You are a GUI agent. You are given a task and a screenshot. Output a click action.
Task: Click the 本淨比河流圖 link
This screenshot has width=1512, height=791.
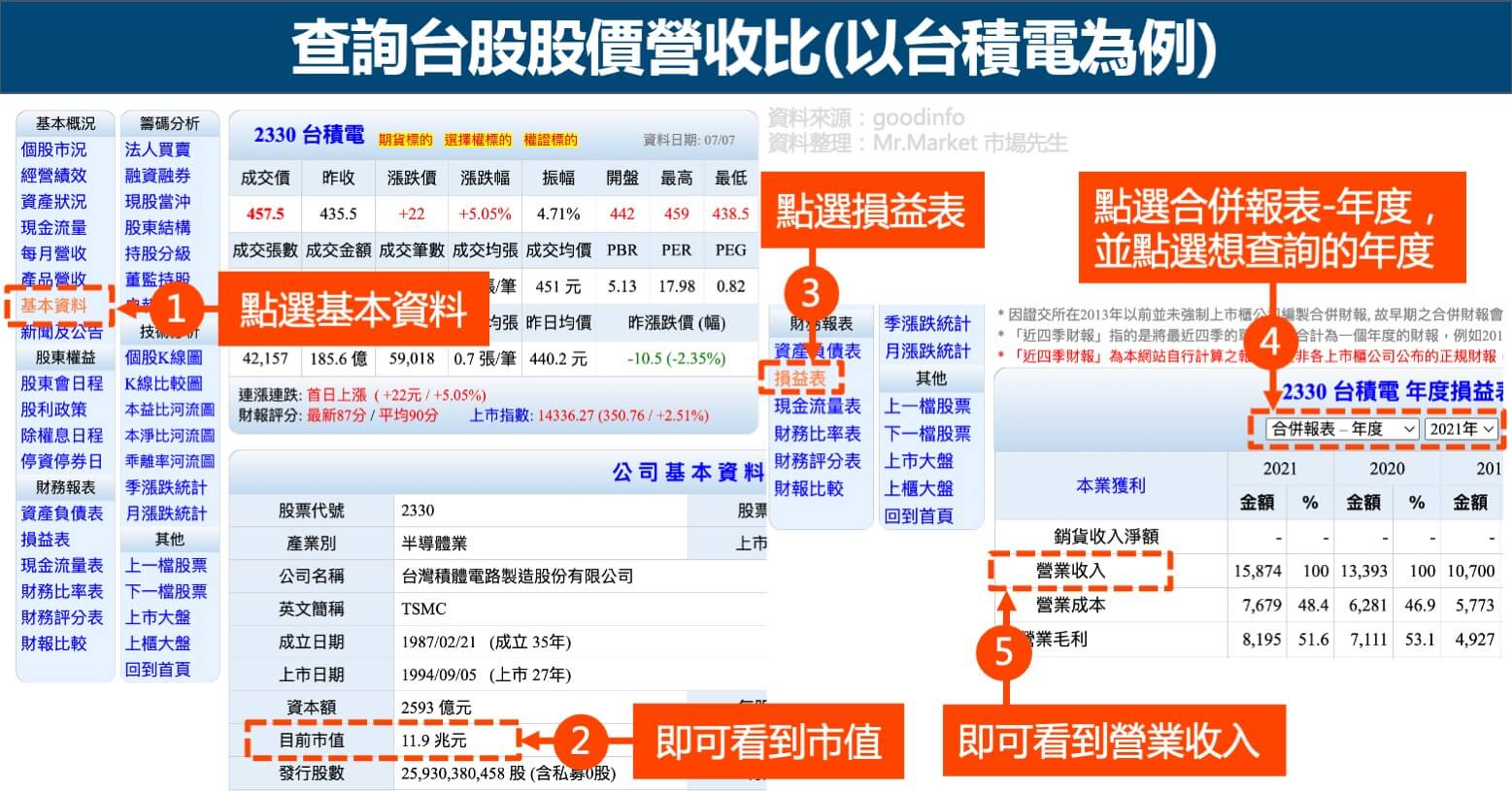(170, 436)
